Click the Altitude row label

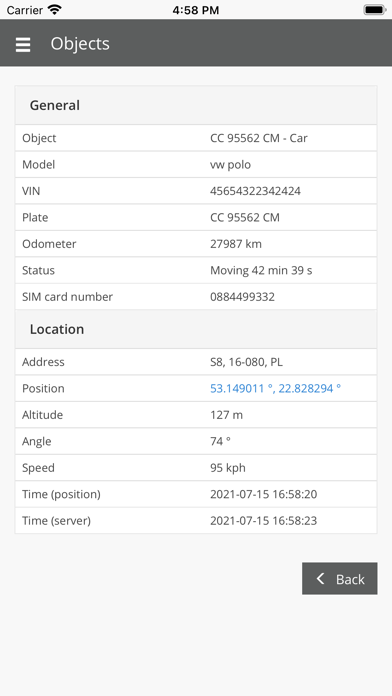coord(43,415)
